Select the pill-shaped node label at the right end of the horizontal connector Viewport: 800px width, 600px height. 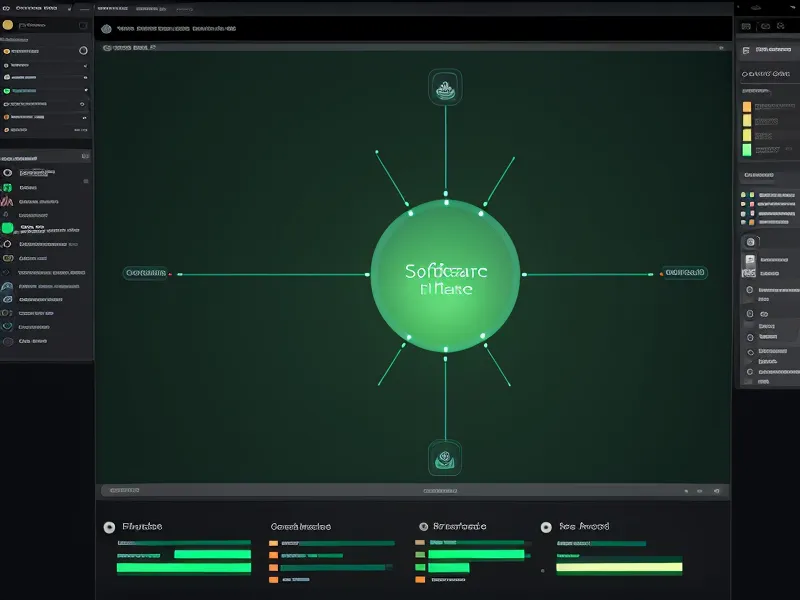pyautogui.click(x=685, y=272)
